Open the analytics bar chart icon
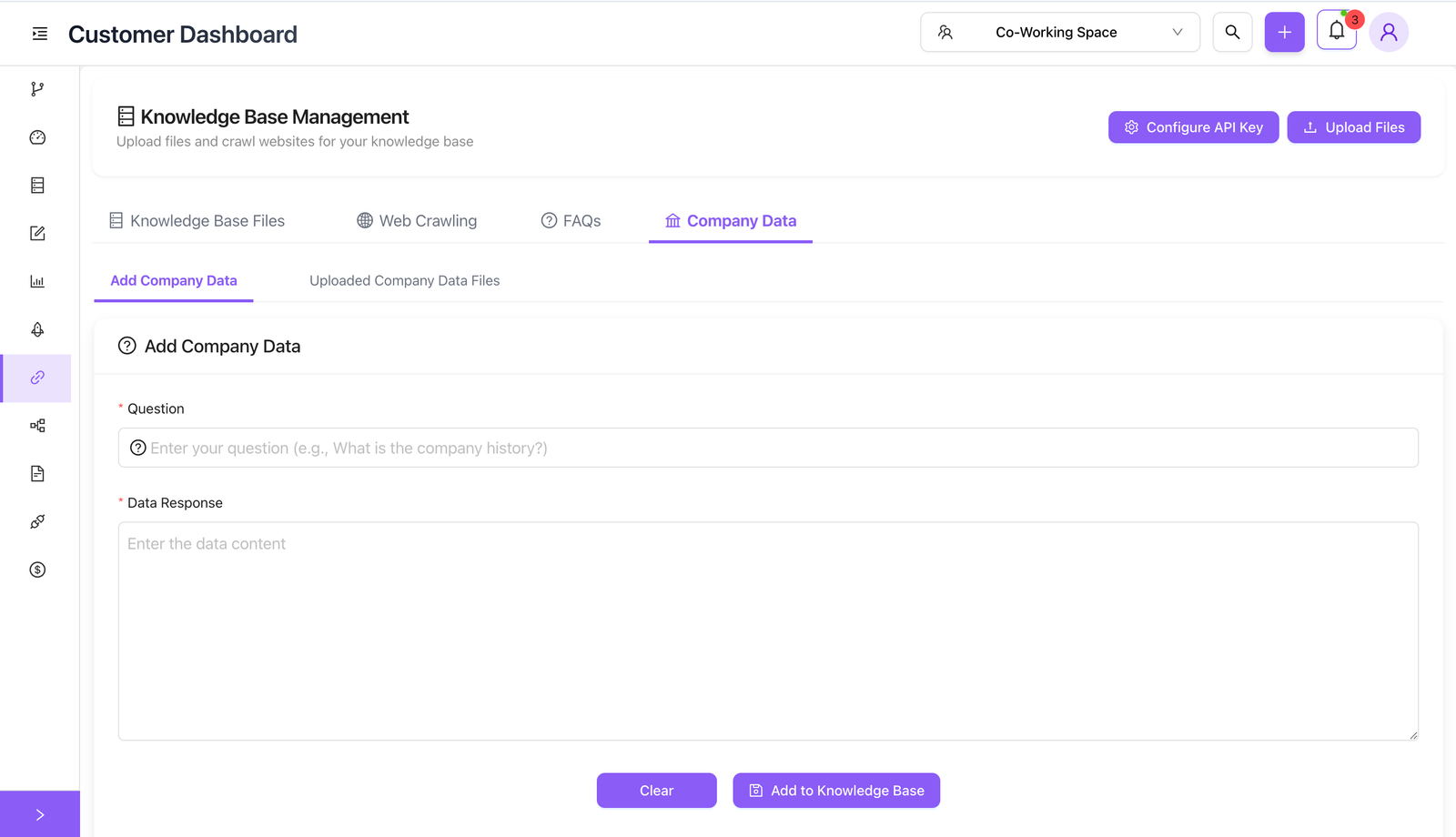 36,281
